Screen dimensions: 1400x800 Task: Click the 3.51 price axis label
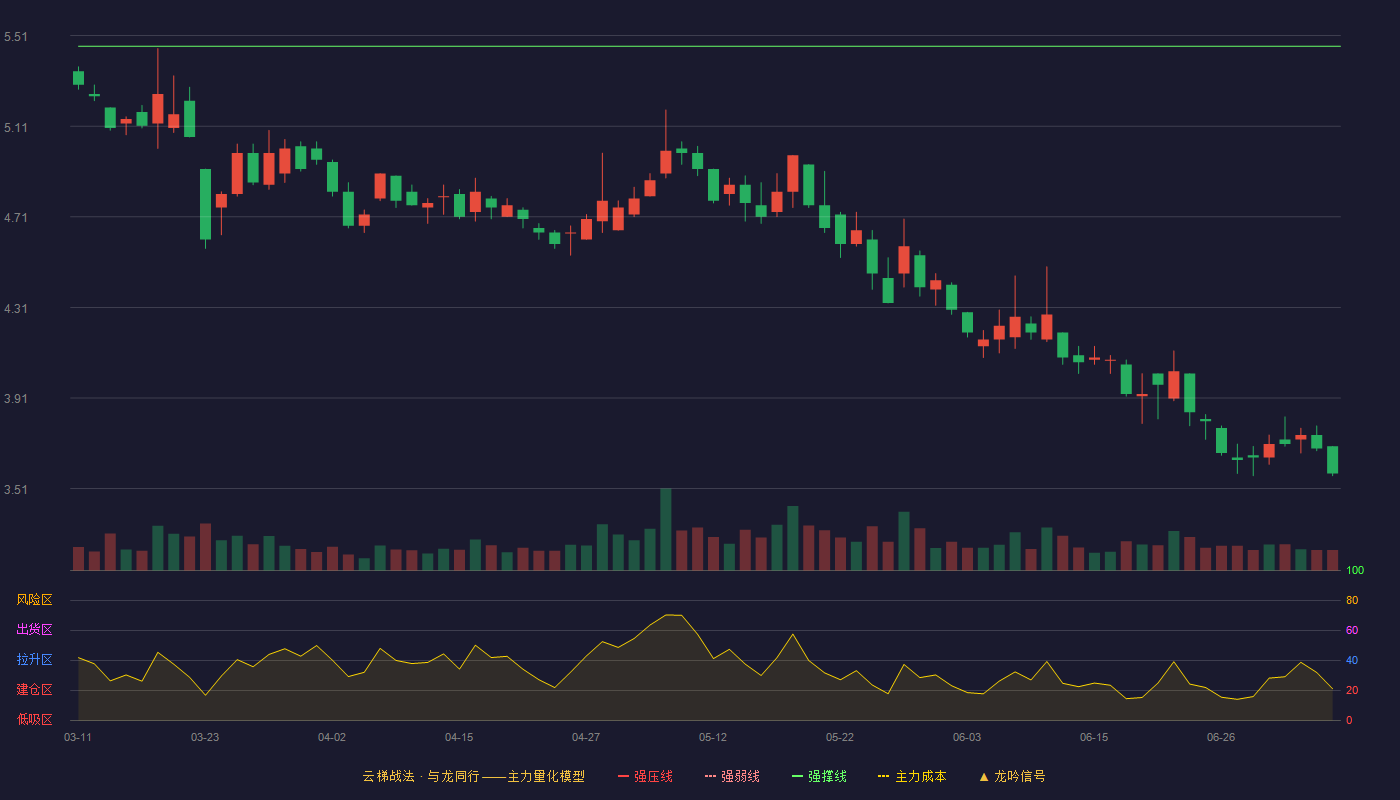[16, 490]
